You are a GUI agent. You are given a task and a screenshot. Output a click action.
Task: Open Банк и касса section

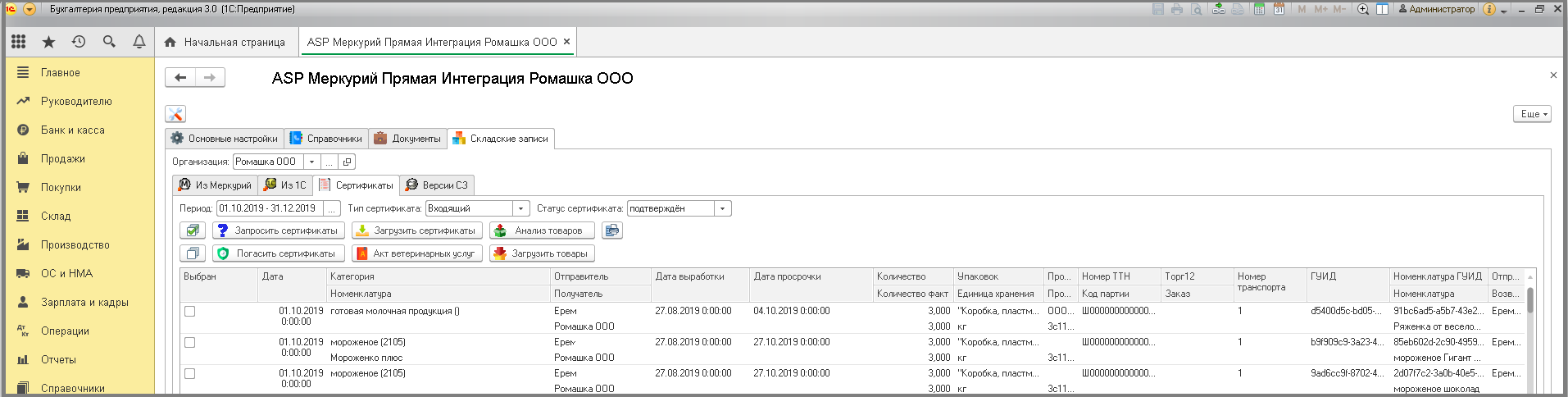click(80, 130)
